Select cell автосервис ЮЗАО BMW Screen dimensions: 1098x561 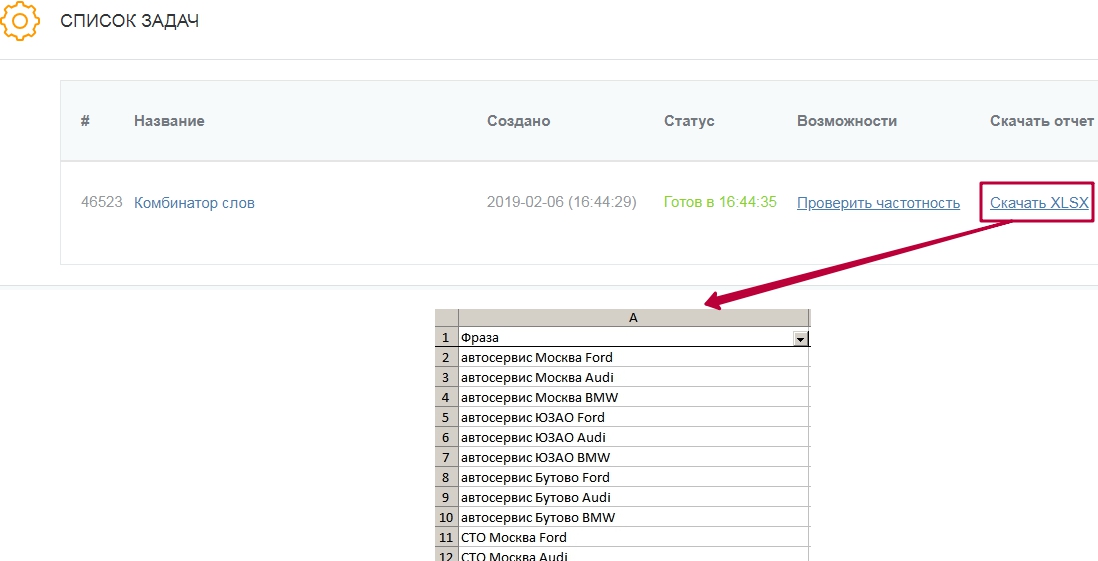[633, 457]
